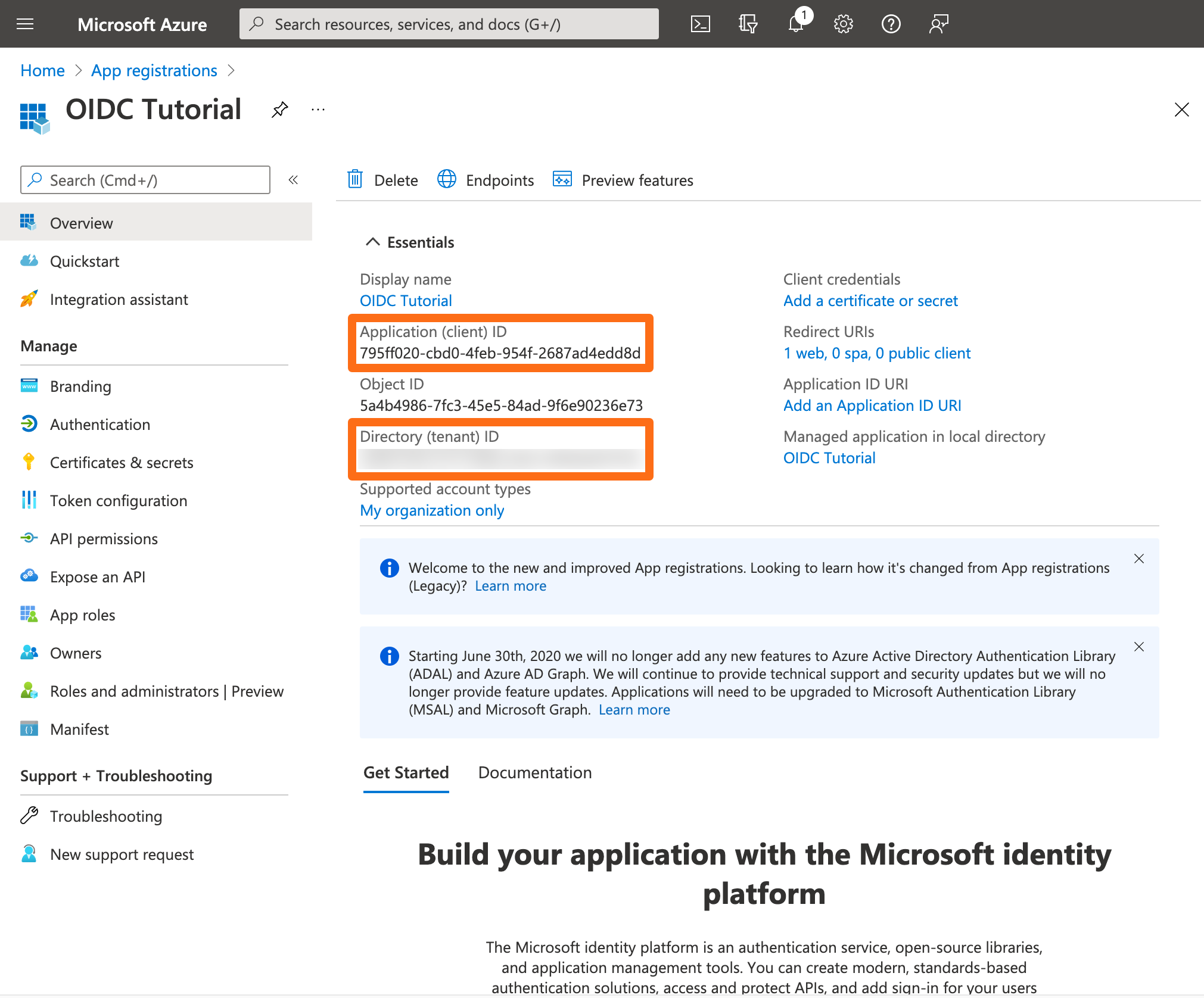Open the feedback icon in header
This screenshot has width=1204, height=998.
[x=938, y=24]
